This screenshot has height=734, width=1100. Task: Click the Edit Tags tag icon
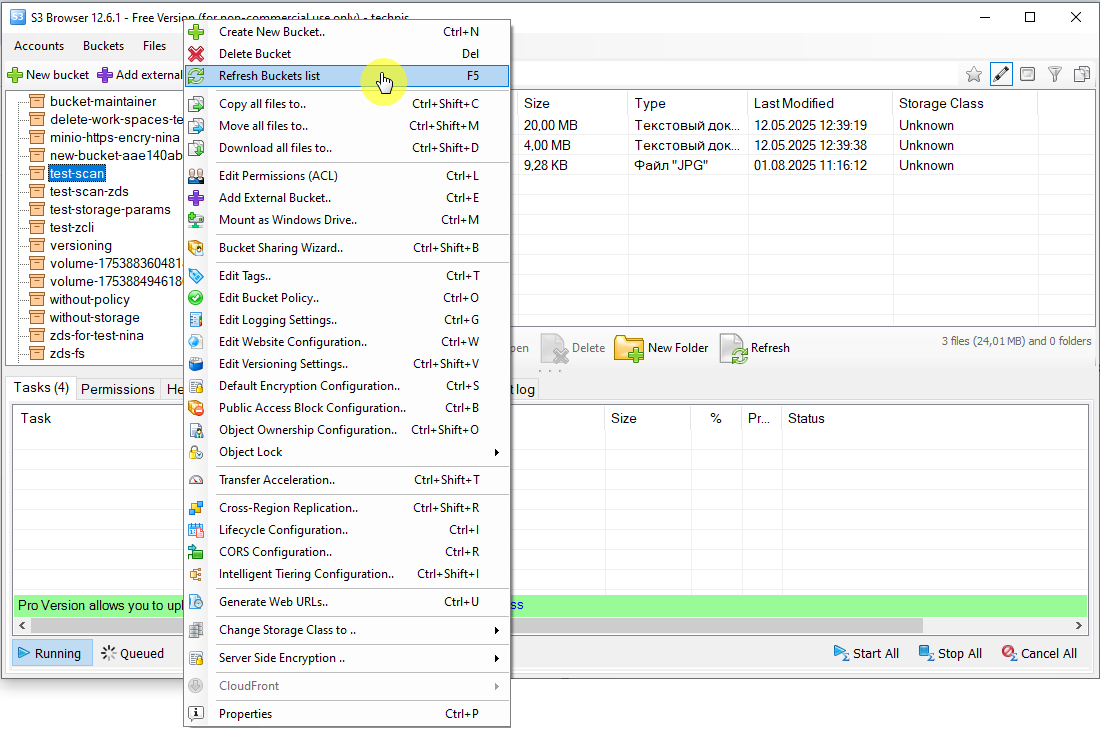(196, 276)
